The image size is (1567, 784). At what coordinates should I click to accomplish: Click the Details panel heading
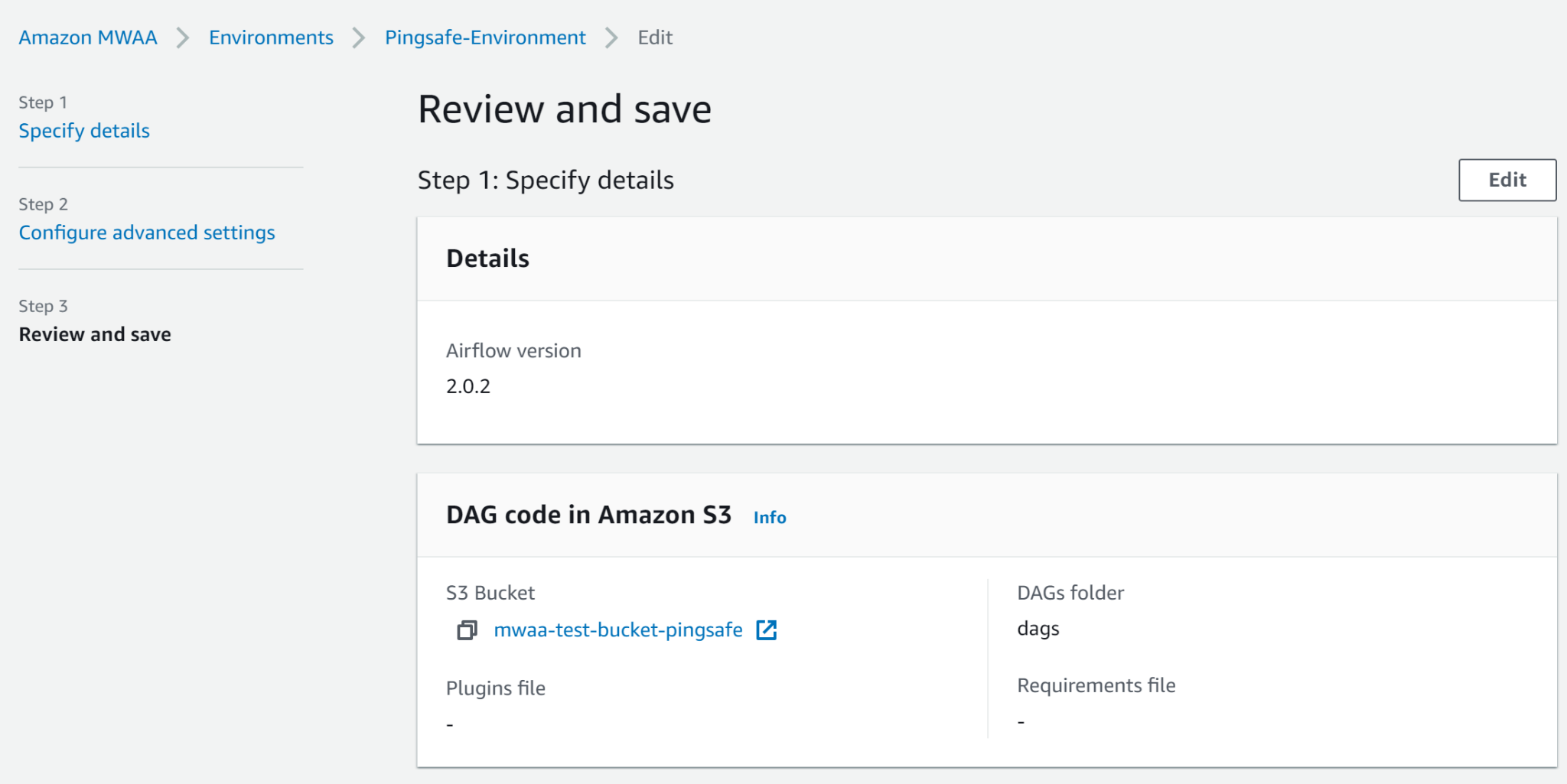(x=487, y=259)
